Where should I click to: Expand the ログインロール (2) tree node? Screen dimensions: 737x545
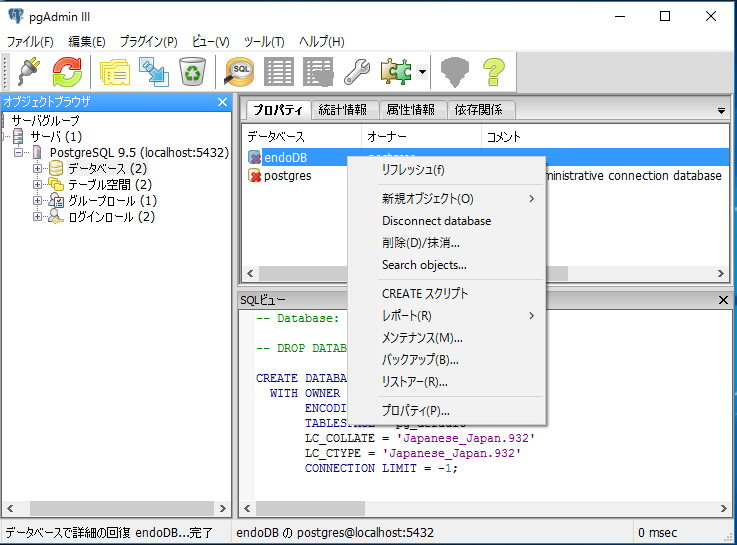pyautogui.click(x=37, y=216)
